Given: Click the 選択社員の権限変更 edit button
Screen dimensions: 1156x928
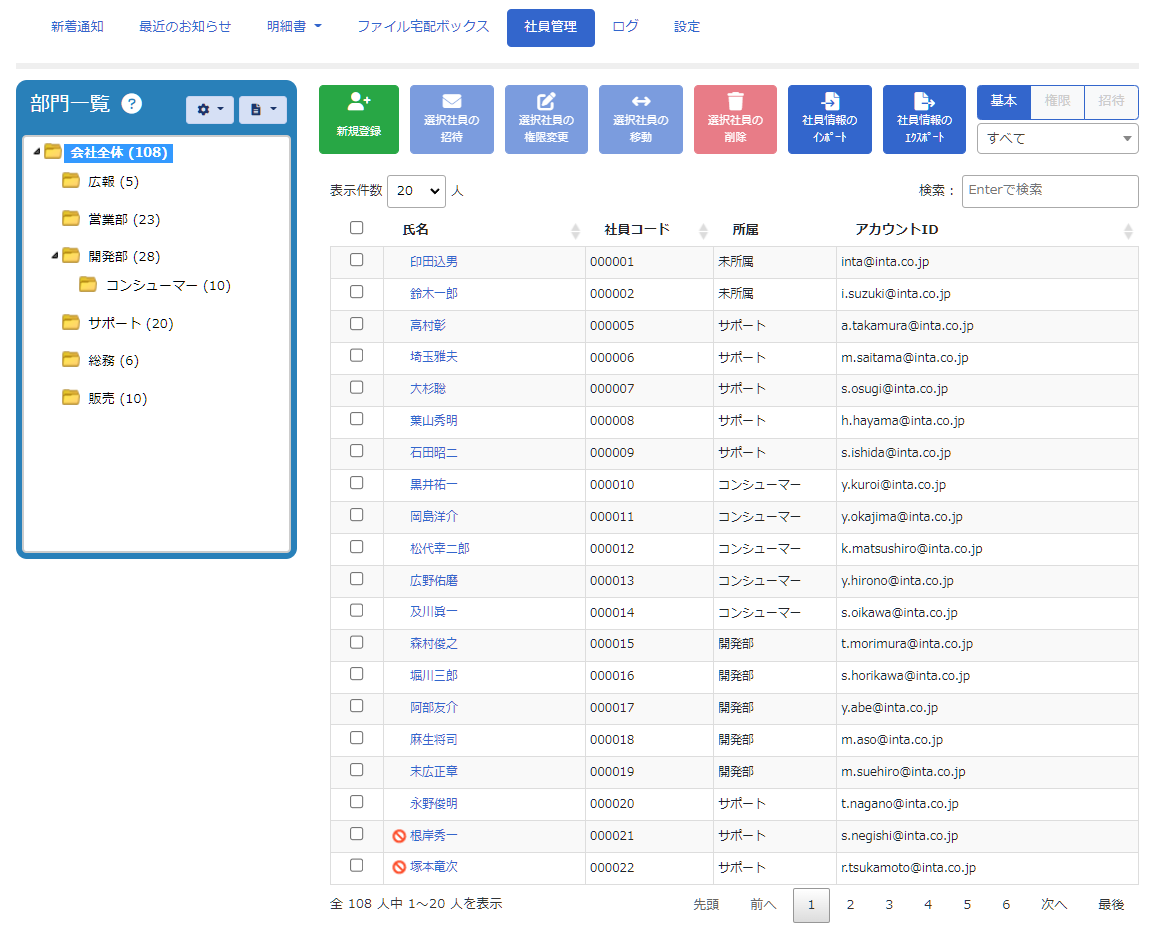Looking at the screenshot, I should tap(546, 119).
